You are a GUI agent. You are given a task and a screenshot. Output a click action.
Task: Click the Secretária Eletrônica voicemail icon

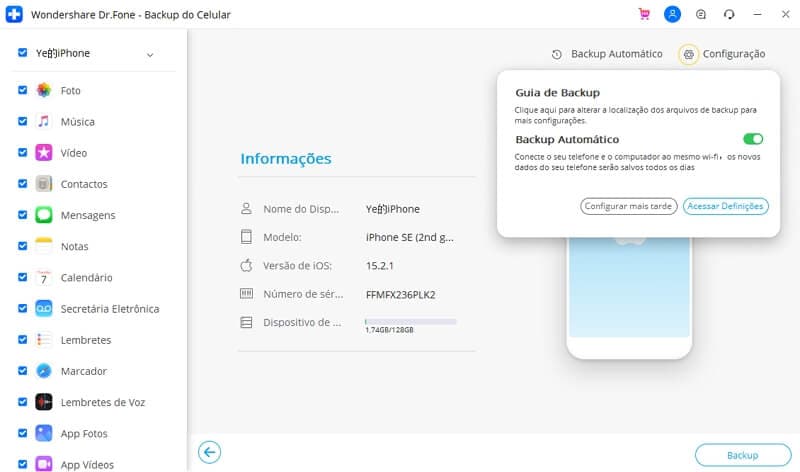[44, 308]
